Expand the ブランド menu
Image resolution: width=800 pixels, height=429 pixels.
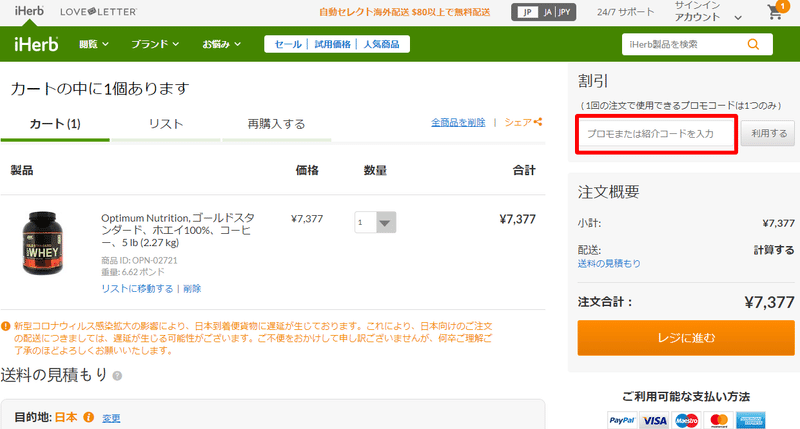coord(155,44)
